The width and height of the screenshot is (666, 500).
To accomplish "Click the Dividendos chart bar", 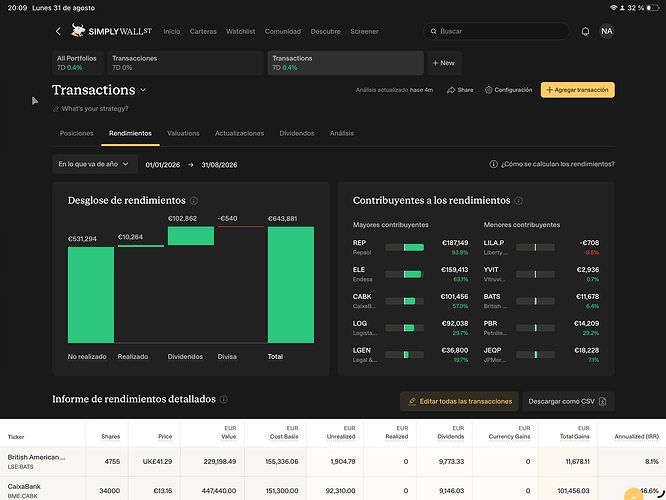I will 191,236.
